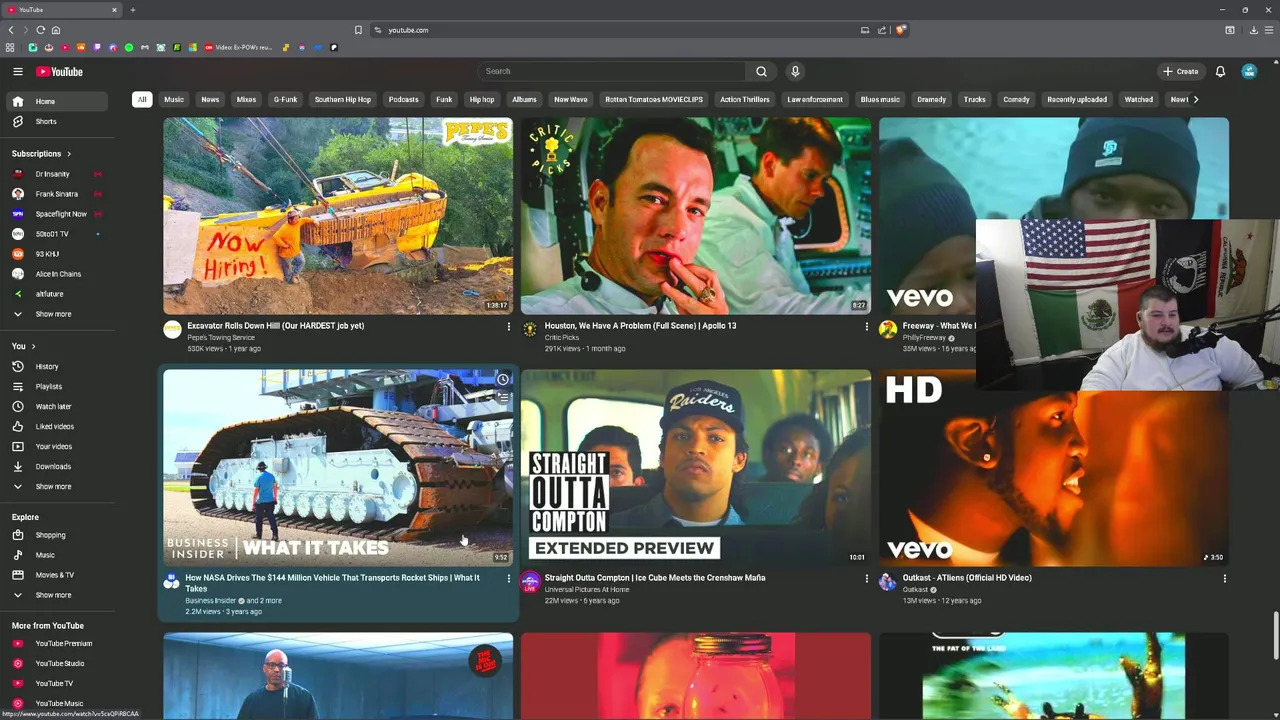Open the Apollo 13 Houston video thumbnail
Viewport: 1280px width, 720px height.
pyautogui.click(x=696, y=215)
